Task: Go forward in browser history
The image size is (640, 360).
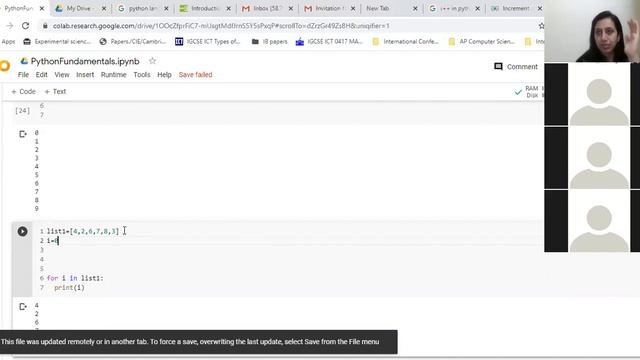Action: point(9,26)
